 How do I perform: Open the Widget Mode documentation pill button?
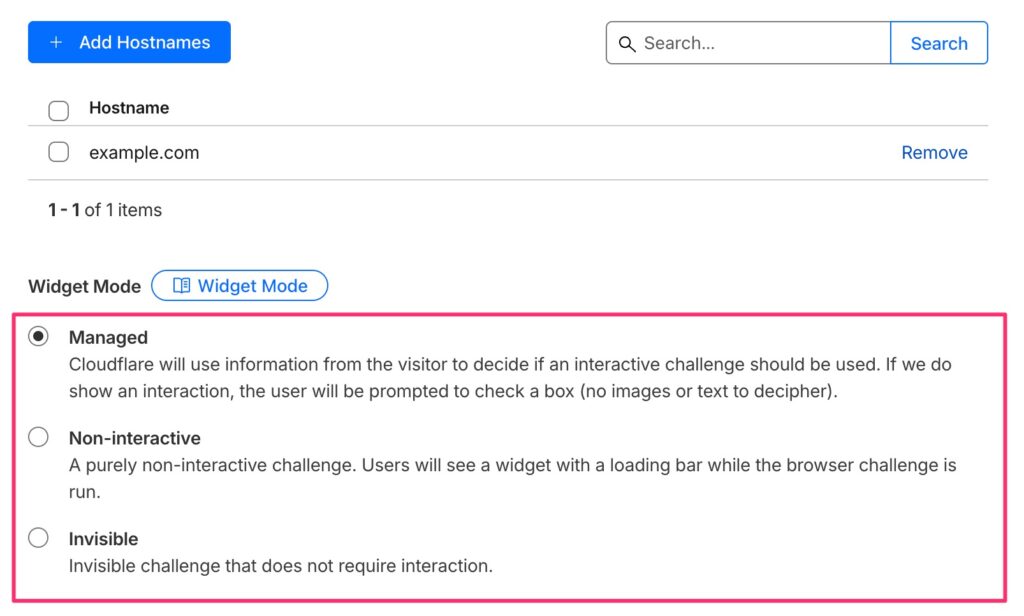pos(239,286)
